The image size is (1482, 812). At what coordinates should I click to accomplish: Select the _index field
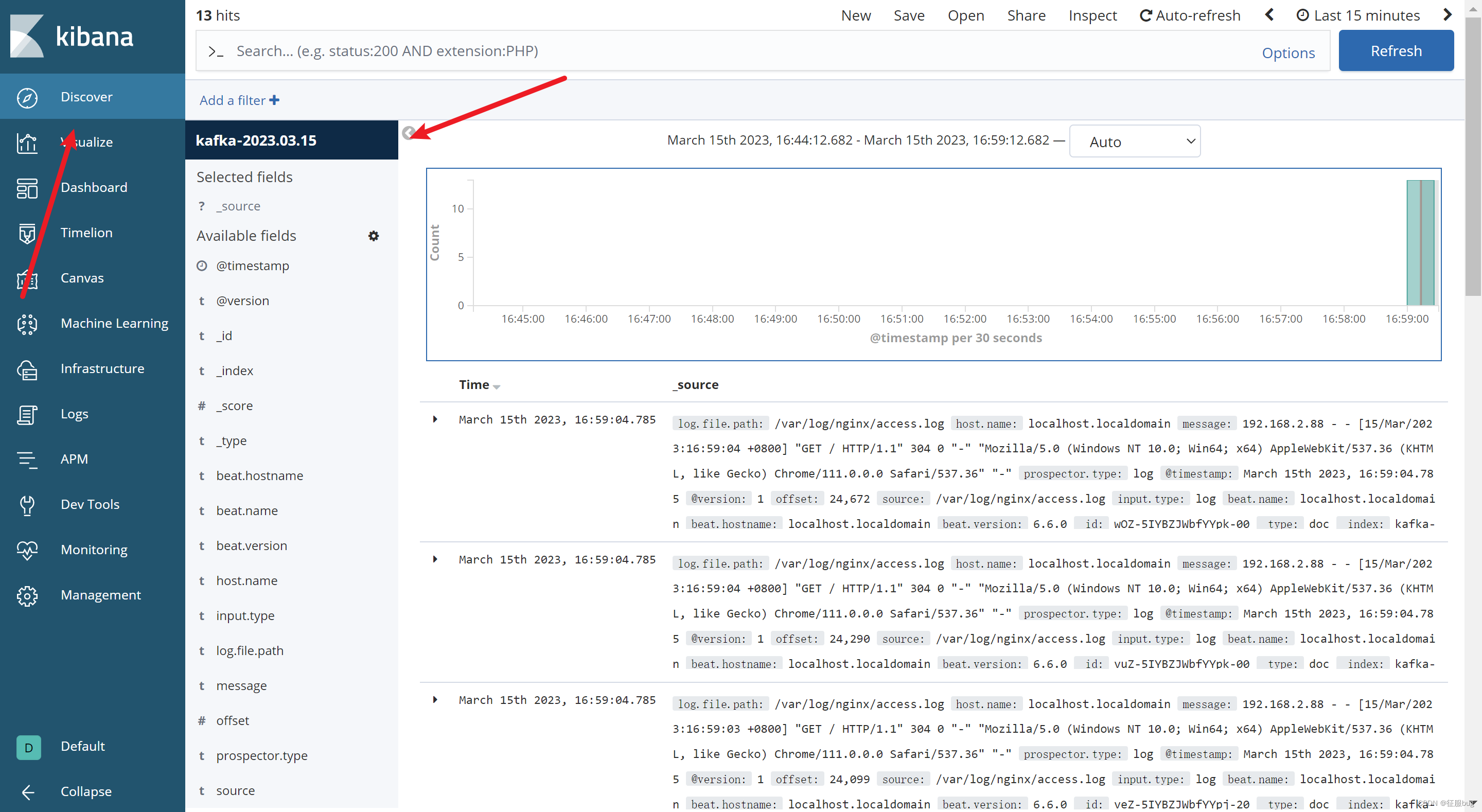[235, 371]
